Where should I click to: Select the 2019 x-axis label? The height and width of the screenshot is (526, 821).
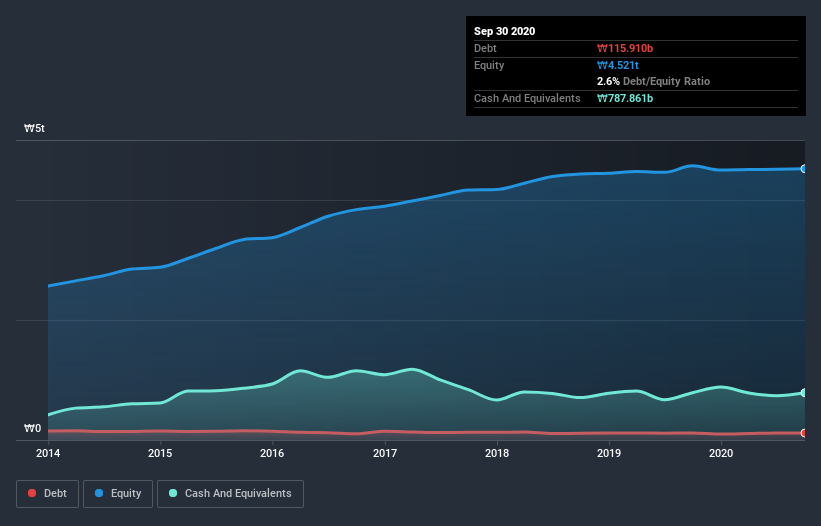click(x=609, y=453)
